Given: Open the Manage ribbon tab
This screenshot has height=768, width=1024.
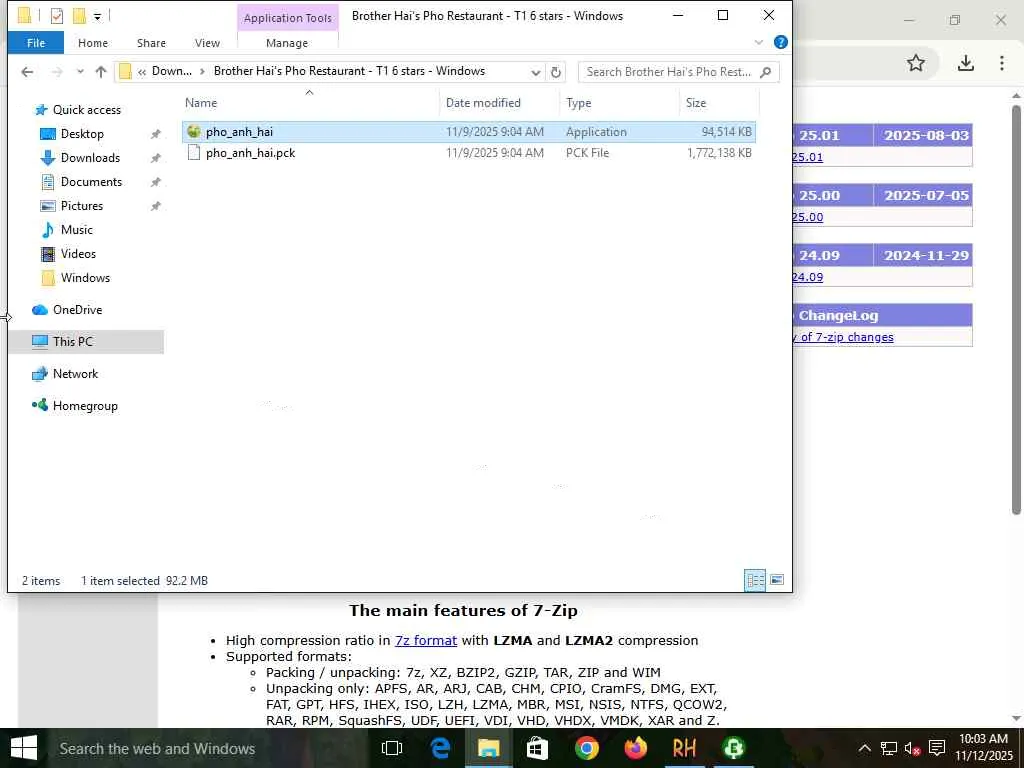Looking at the screenshot, I should [287, 43].
